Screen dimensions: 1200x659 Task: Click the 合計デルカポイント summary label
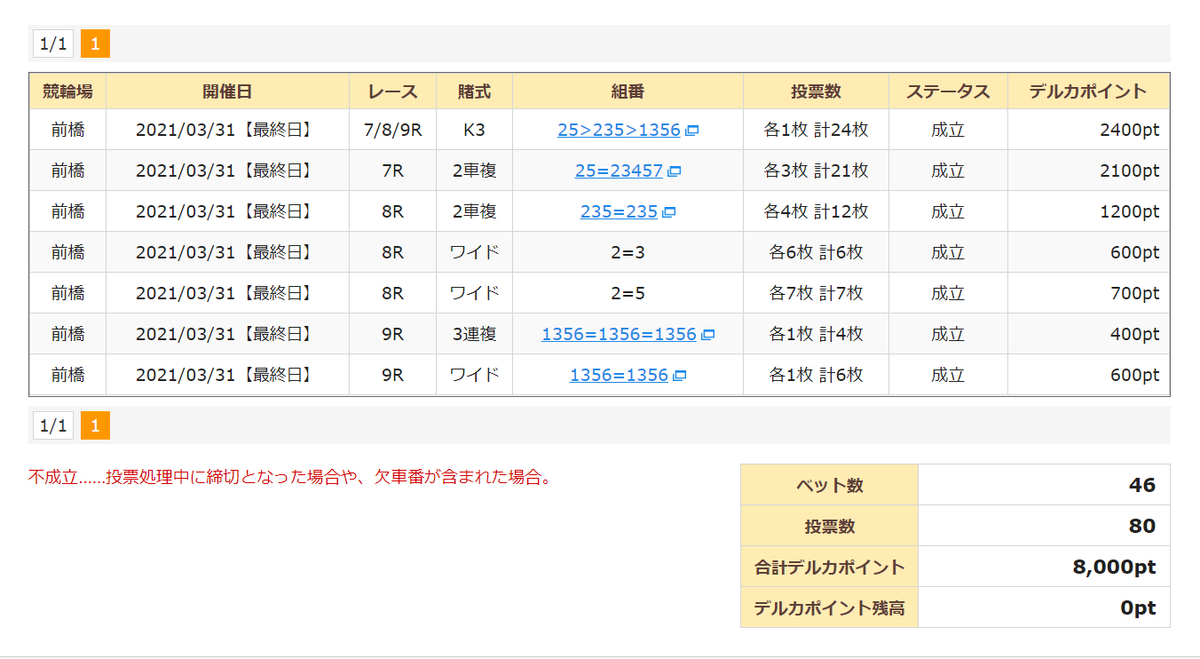829,567
